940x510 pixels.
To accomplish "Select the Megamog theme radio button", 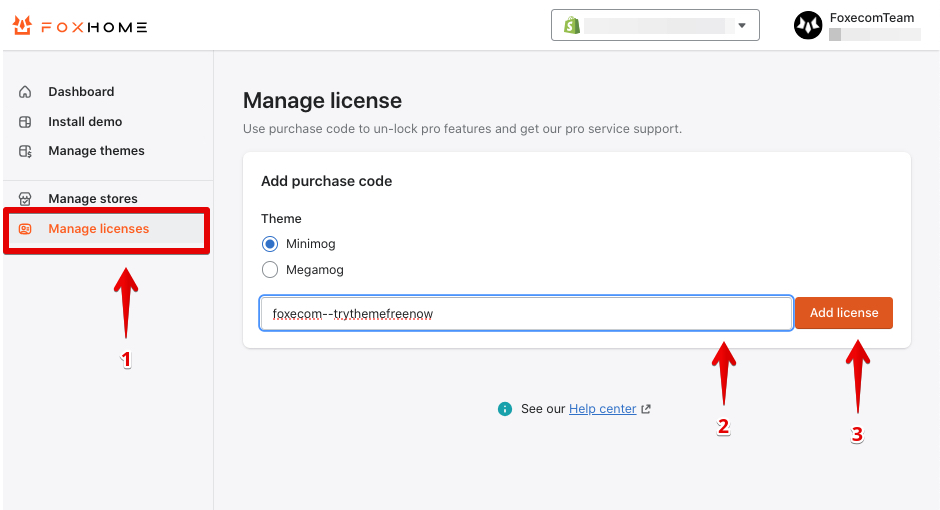I will (270, 270).
